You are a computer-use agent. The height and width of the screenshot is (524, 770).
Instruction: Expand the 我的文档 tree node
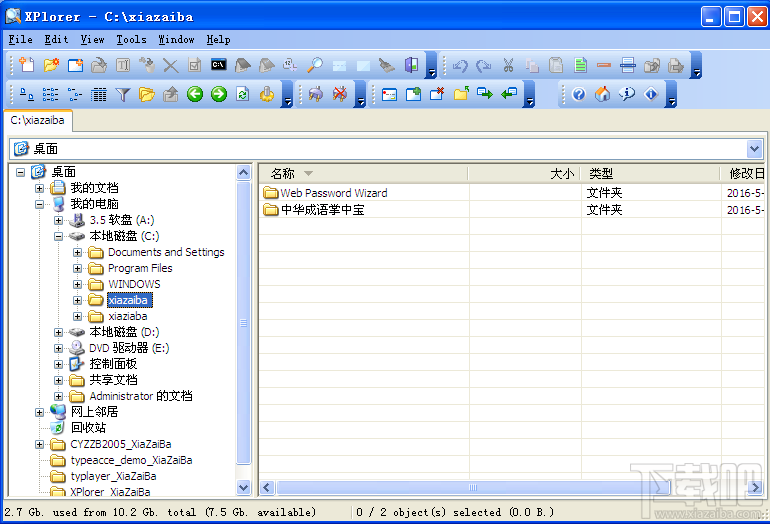(x=39, y=188)
